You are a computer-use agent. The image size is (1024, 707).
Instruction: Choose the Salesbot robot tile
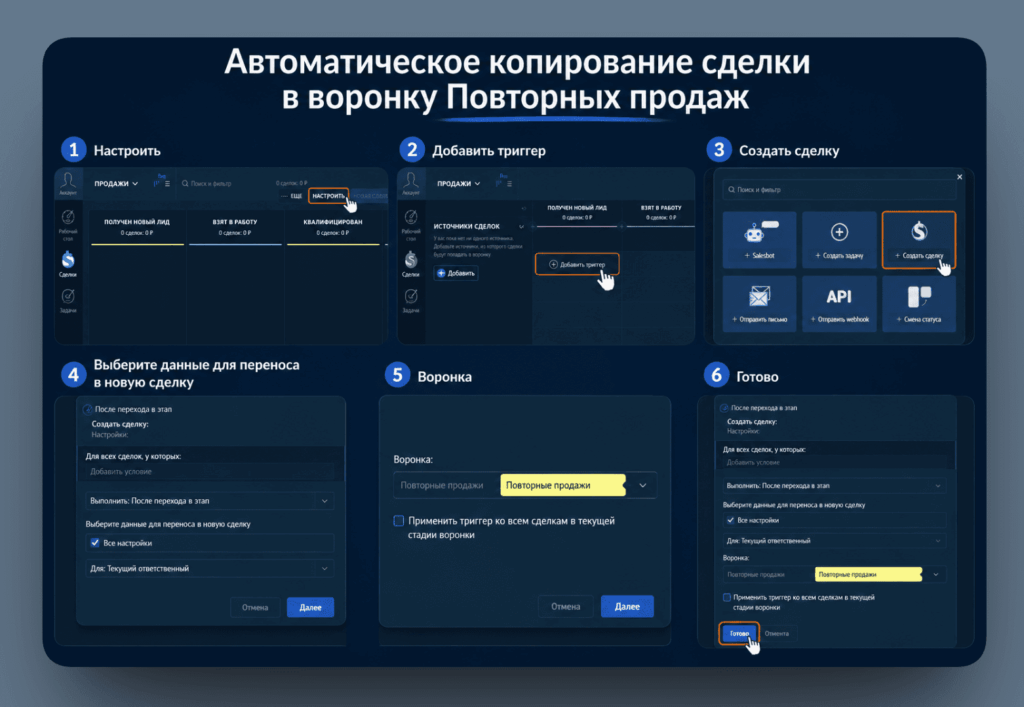(x=760, y=240)
